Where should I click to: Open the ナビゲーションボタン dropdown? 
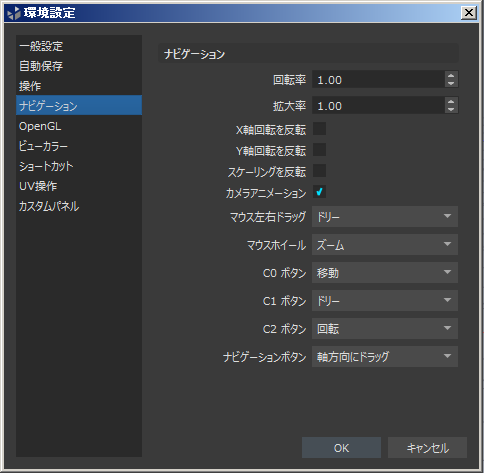coord(385,357)
